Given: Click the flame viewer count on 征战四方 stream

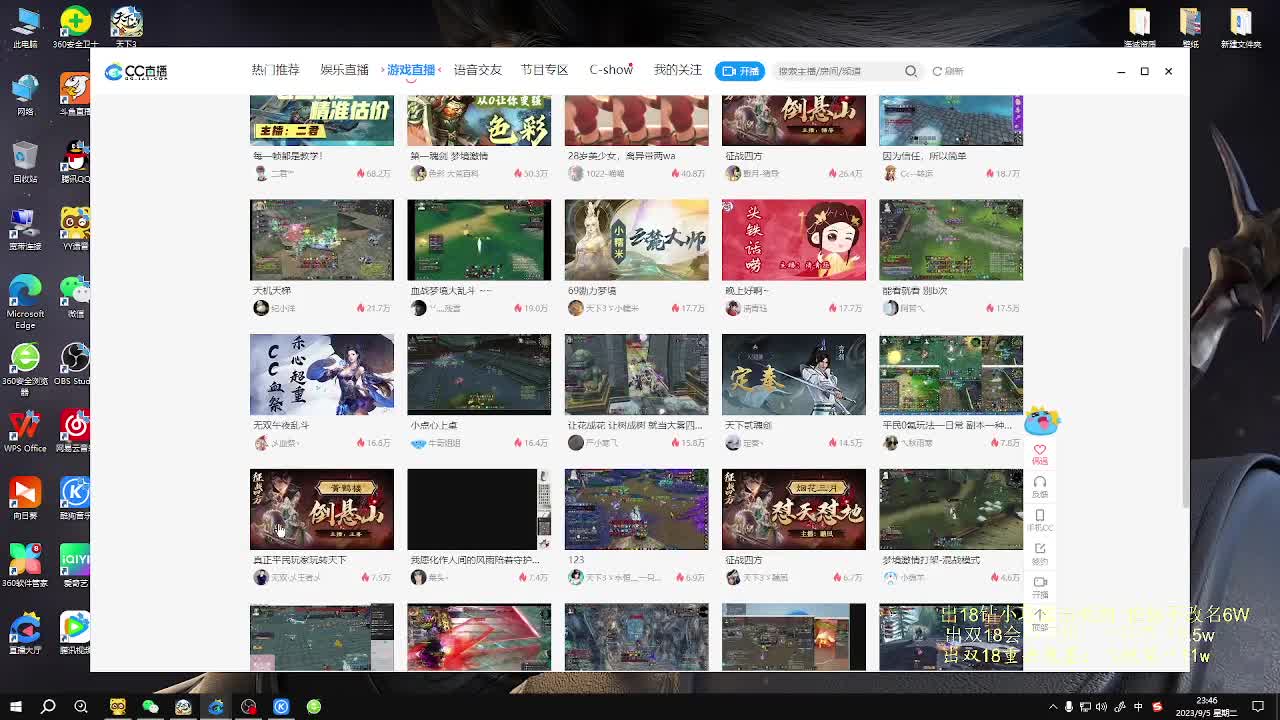Looking at the screenshot, I should coord(845,173).
